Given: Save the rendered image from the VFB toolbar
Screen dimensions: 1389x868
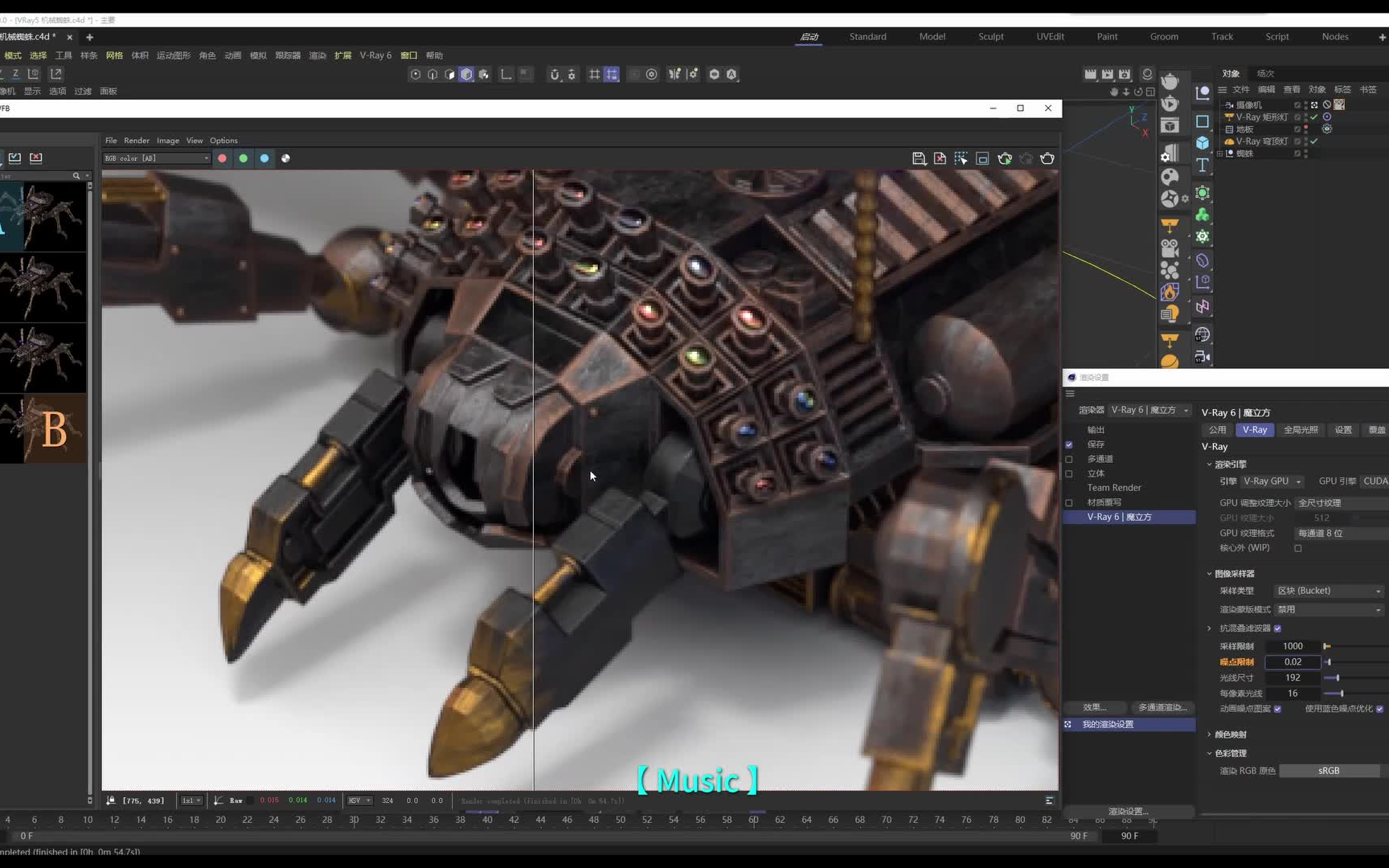Looking at the screenshot, I should click(x=920, y=158).
